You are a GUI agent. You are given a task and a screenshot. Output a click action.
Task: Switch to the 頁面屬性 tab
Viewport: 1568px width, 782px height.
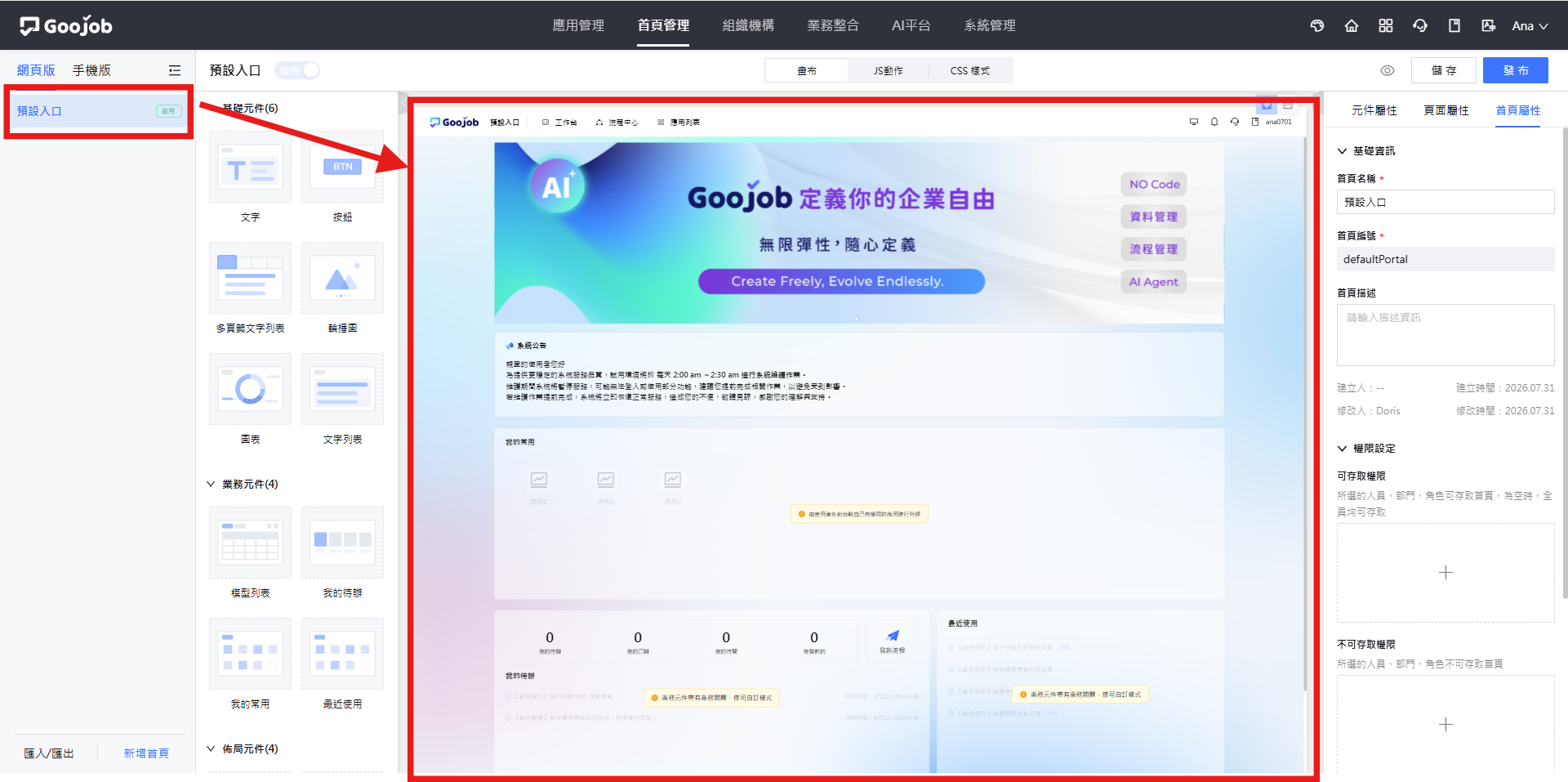(x=1446, y=110)
